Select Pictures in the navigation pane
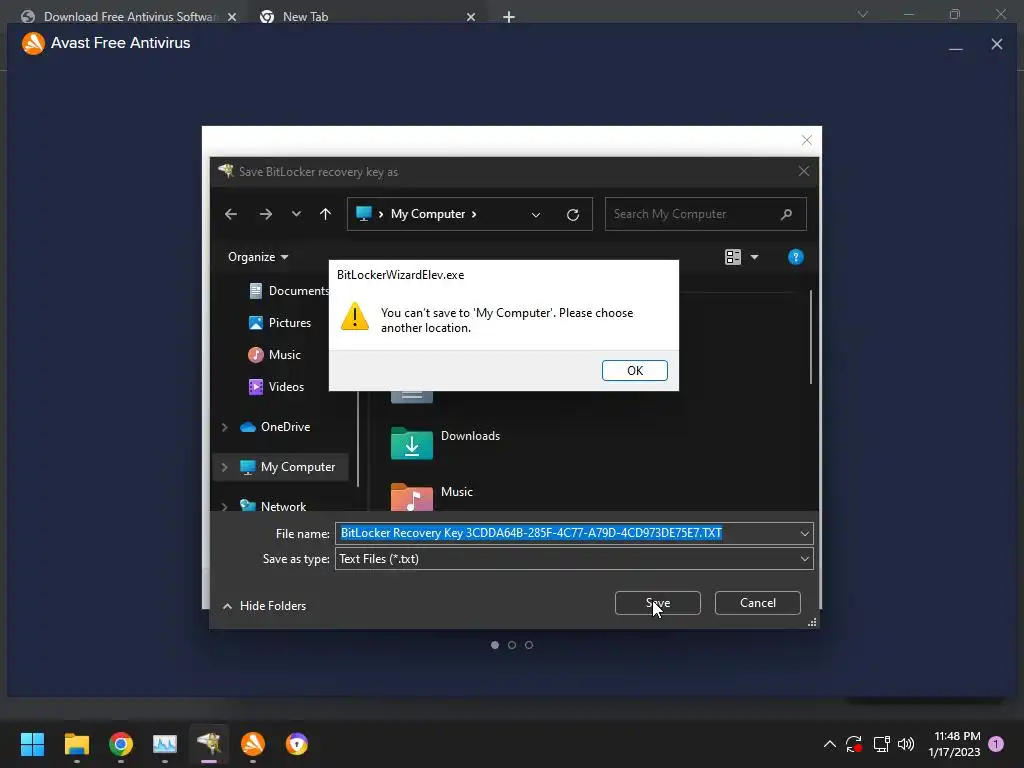 point(280,323)
